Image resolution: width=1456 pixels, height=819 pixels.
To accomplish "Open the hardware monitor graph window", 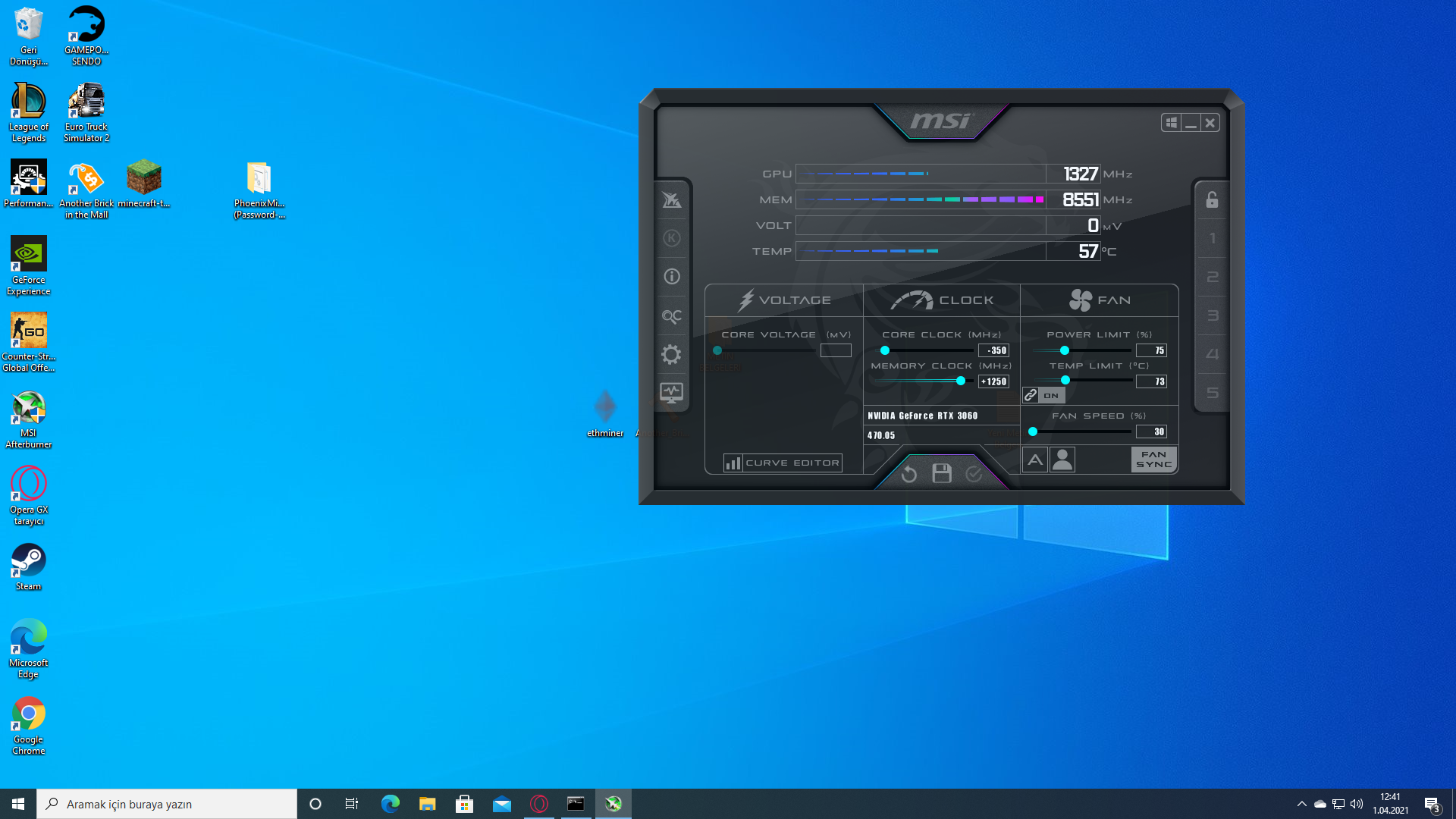I will (672, 393).
